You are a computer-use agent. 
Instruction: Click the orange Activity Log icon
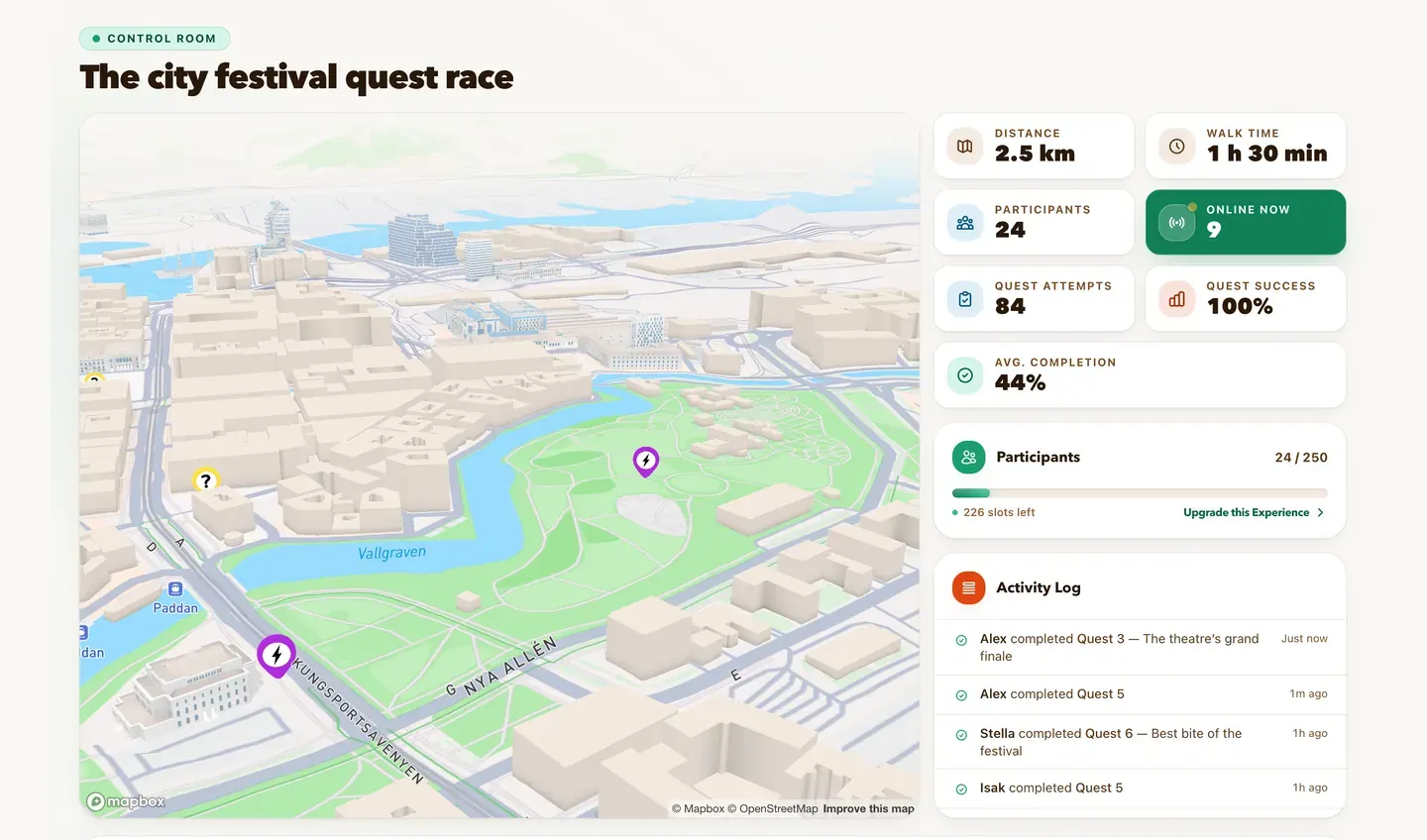pyautogui.click(x=968, y=588)
